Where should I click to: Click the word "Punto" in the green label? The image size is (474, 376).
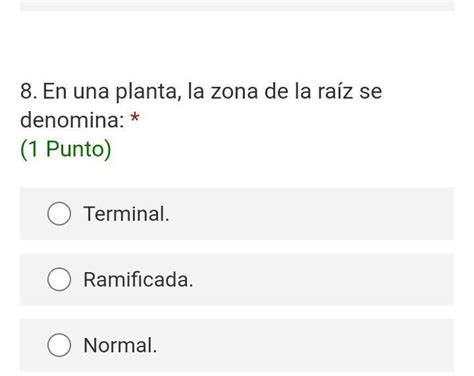coord(75,149)
